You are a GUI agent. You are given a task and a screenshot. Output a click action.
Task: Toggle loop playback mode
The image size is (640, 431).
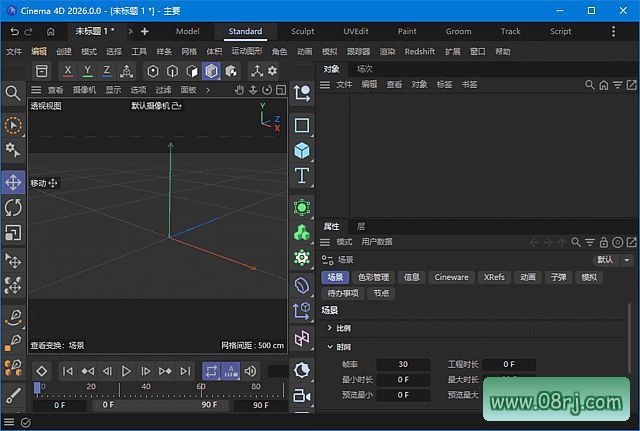[x=211, y=371]
